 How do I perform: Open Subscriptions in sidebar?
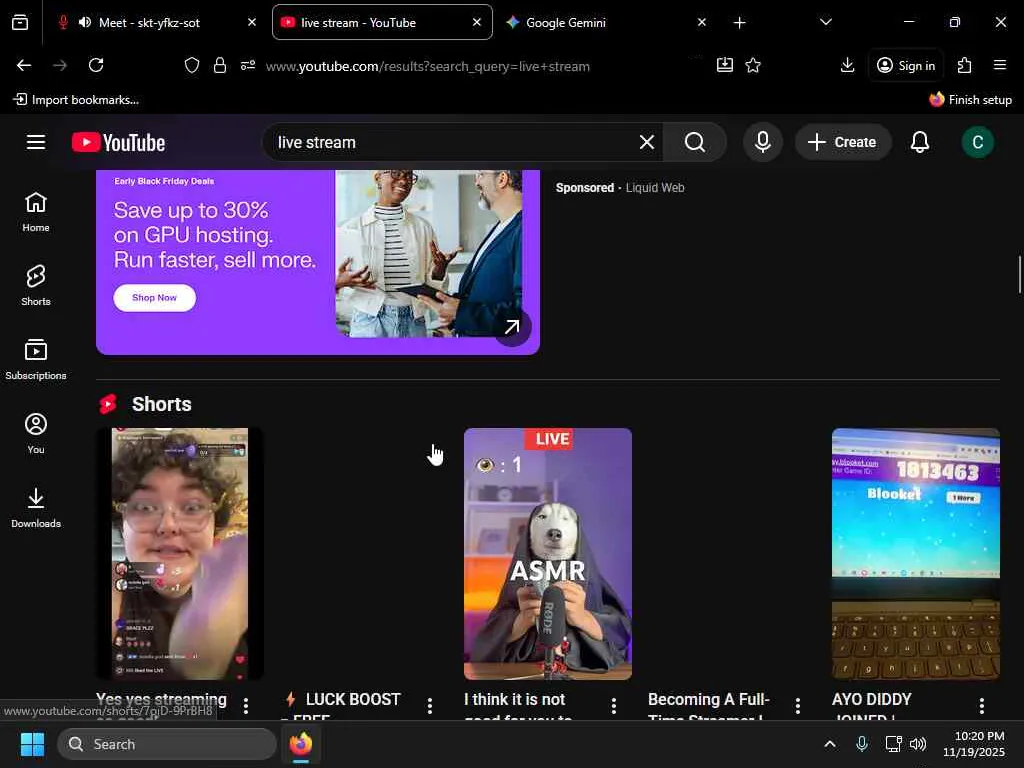pyautogui.click(x=36, y=359)
